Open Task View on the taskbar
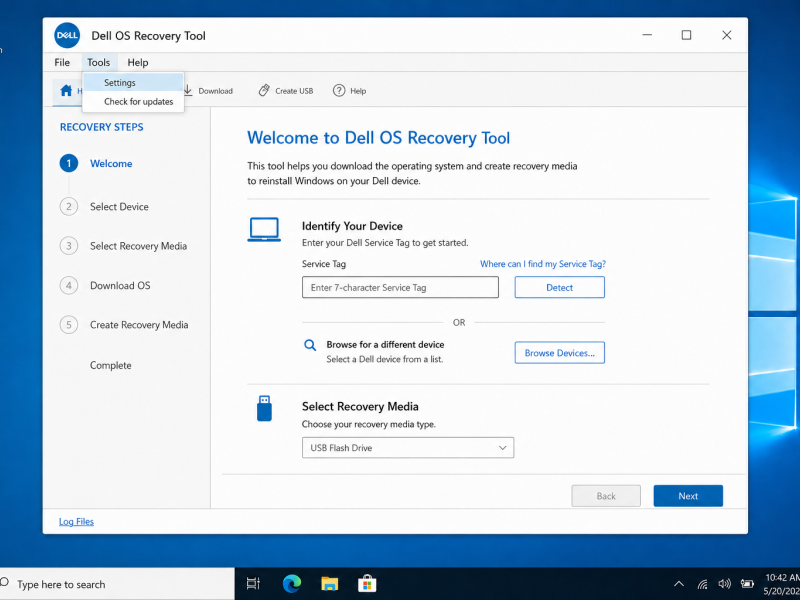Viewport: 800px width, 600px height. tap(253, 583)
